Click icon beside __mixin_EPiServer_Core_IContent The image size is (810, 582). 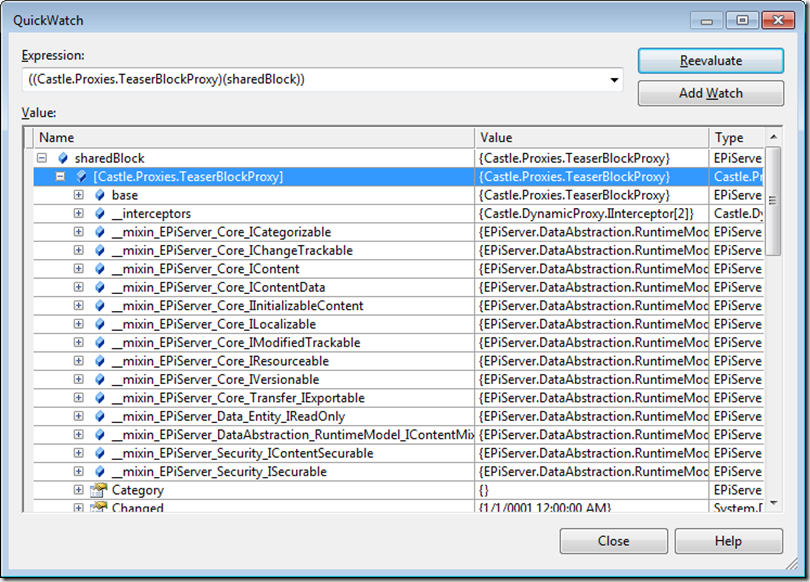pyautogui.click(x=99, y=268)
